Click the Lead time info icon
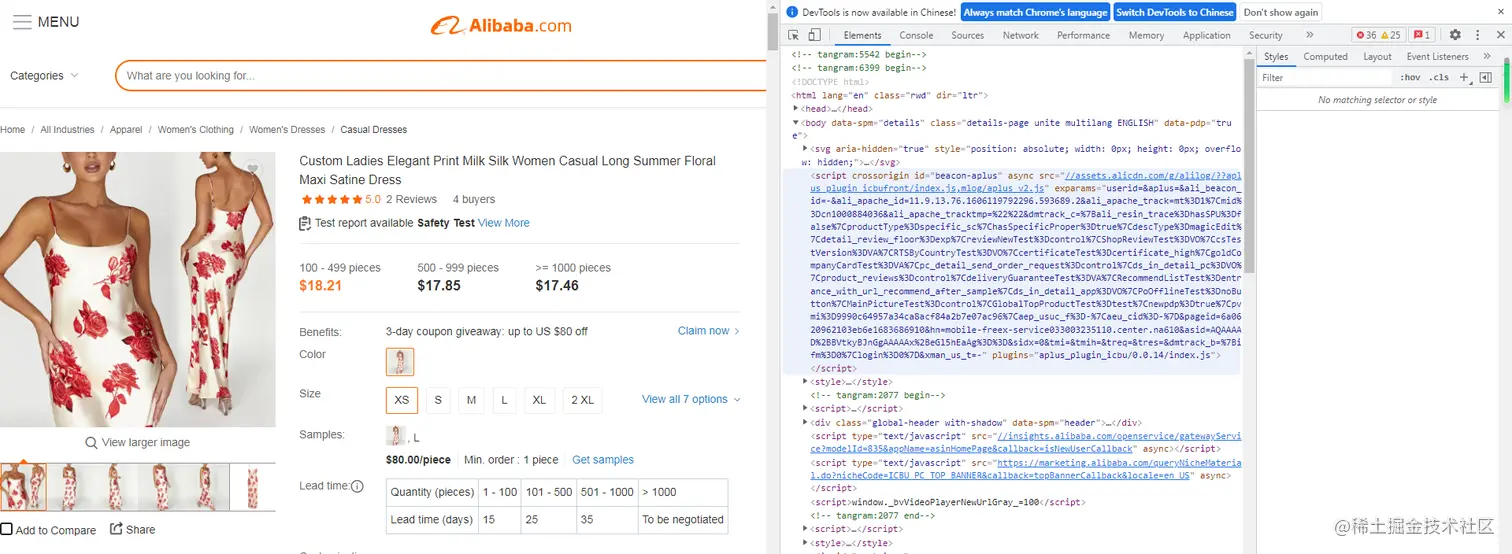This screenshot has height=554, width=1512. click(x=357, y=487)
